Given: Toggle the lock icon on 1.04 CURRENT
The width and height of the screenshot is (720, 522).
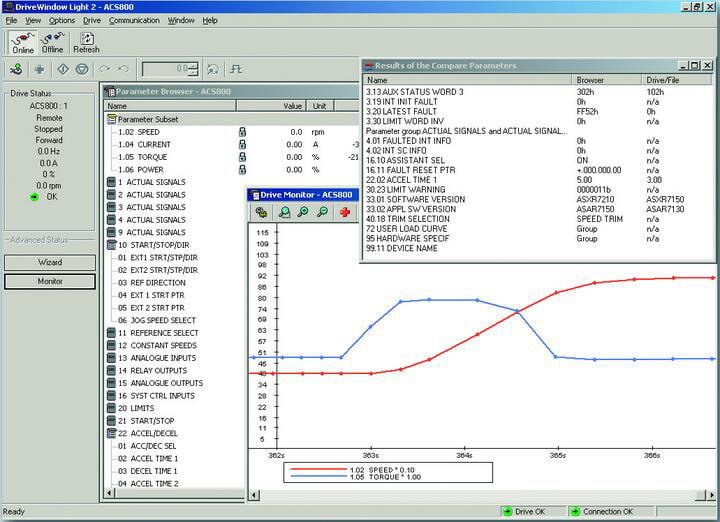Looking at the screenshot, I should (242, 145).
